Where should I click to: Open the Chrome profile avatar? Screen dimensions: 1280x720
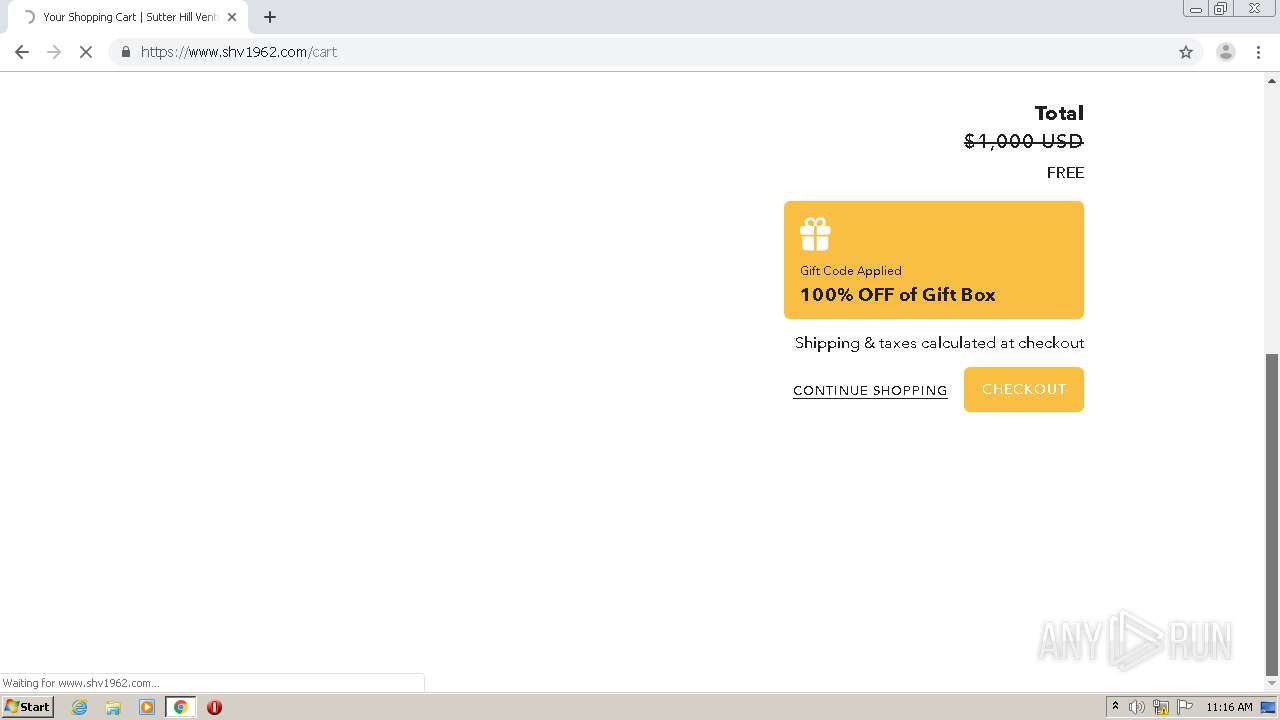[1226, 52]
